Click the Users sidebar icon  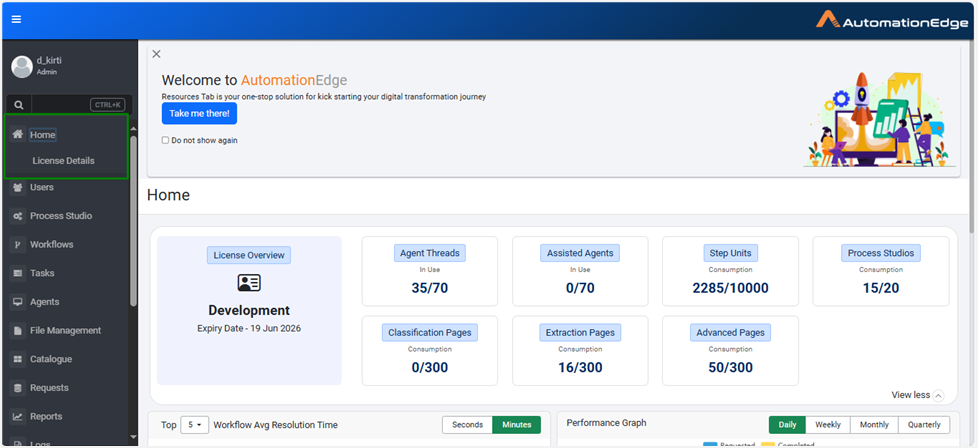[18, 187]
